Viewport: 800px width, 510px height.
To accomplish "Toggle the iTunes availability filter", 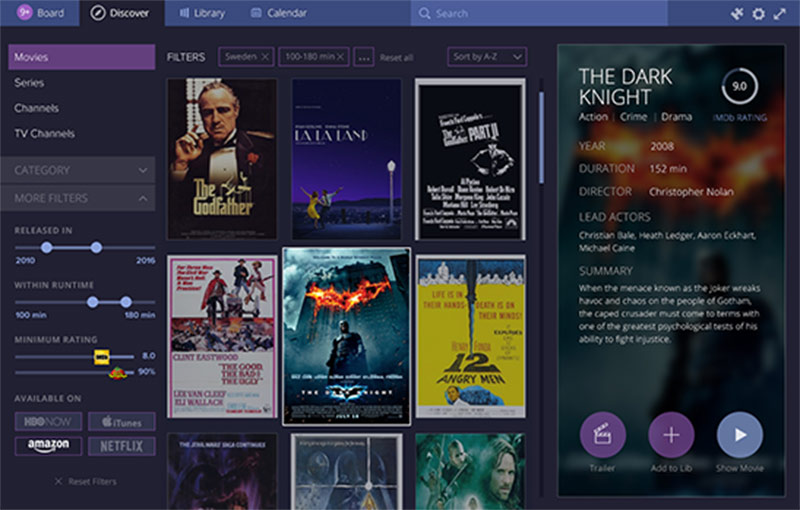I will (122, 421).
